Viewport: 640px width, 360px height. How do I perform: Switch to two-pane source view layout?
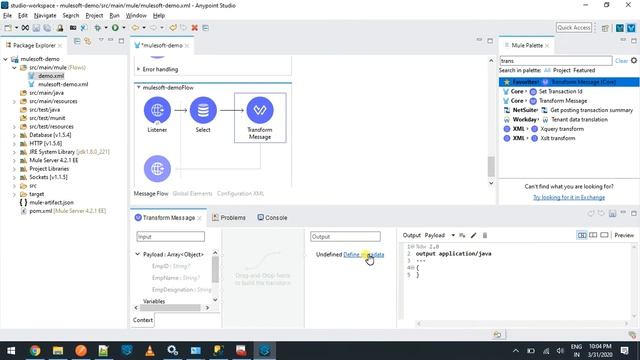(593, 235)
